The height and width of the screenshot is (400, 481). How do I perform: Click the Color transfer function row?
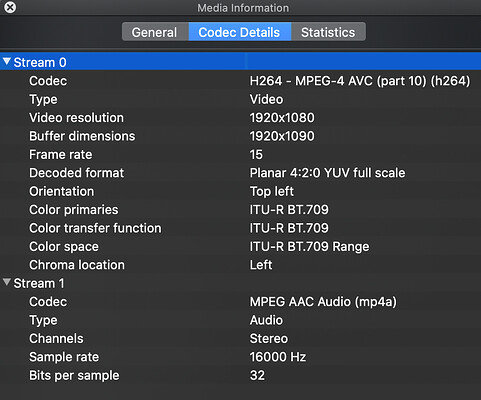click(240, 228)
